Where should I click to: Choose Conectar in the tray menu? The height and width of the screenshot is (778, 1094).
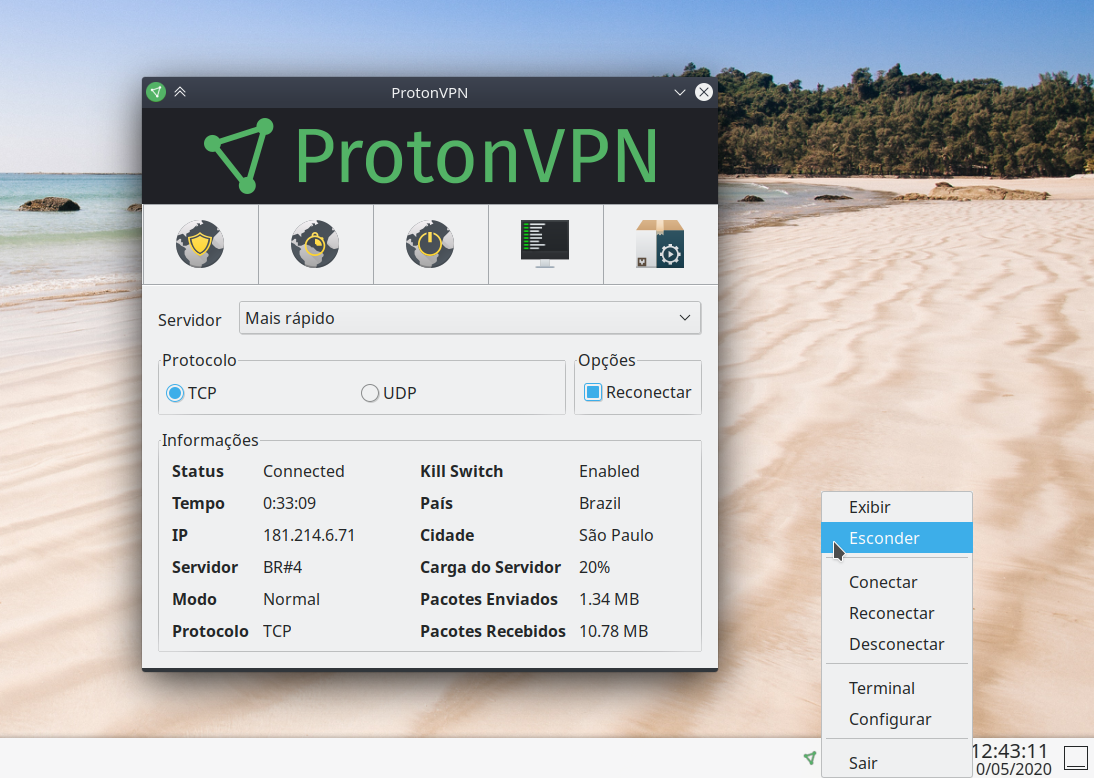pyautogui.click(x=897, y=582)
